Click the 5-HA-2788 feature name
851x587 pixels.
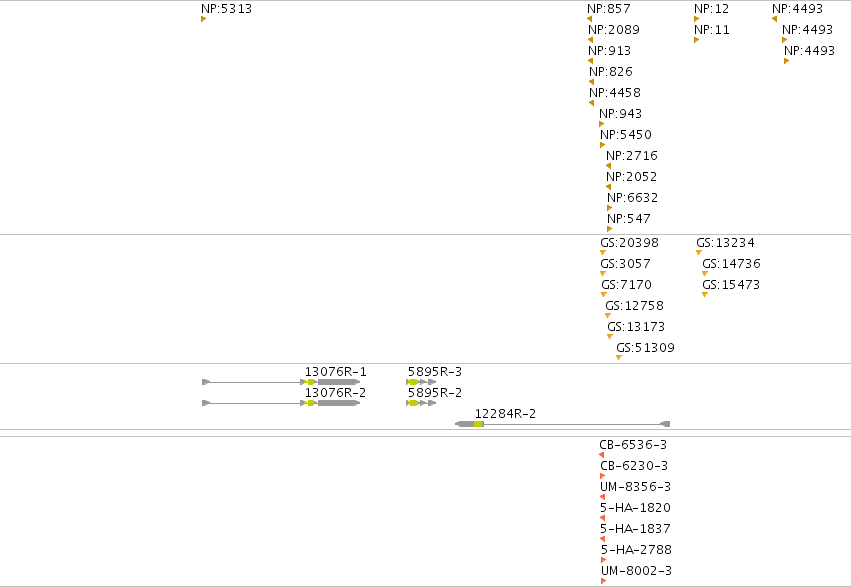637,550
